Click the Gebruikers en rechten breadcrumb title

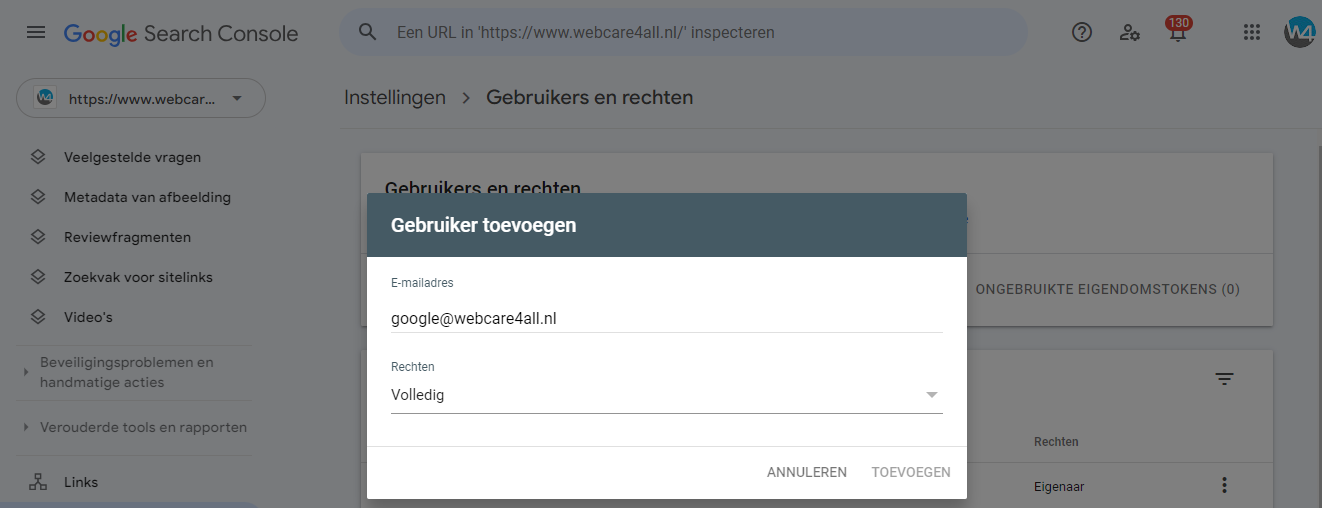[x=589, y=97]
